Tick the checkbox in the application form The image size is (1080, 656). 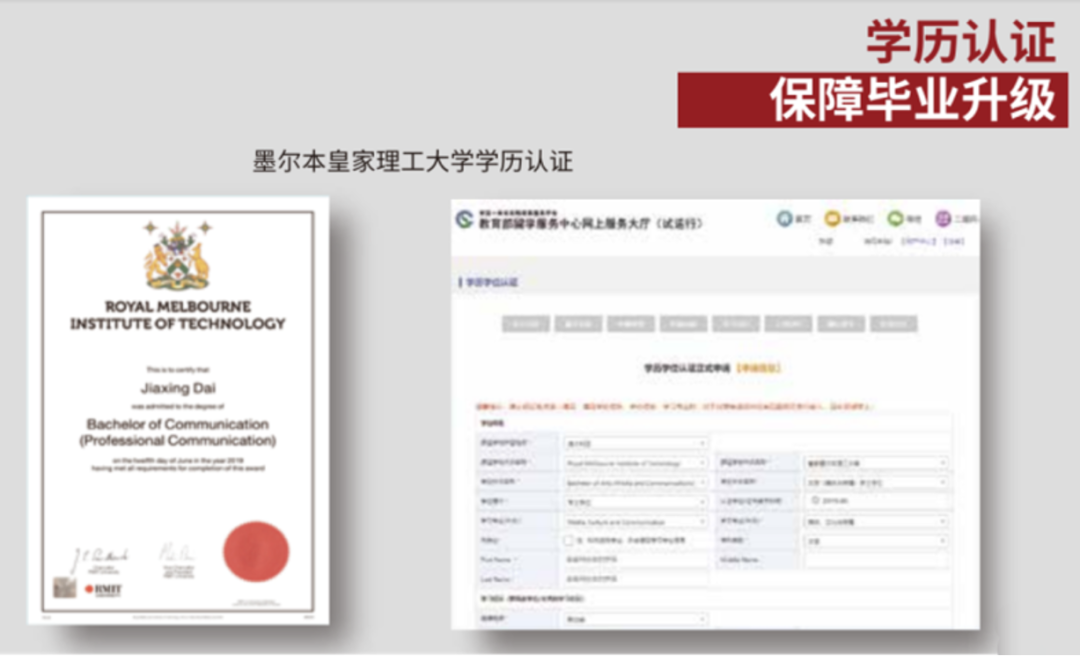pyautogui.click(x=568, y=541)
